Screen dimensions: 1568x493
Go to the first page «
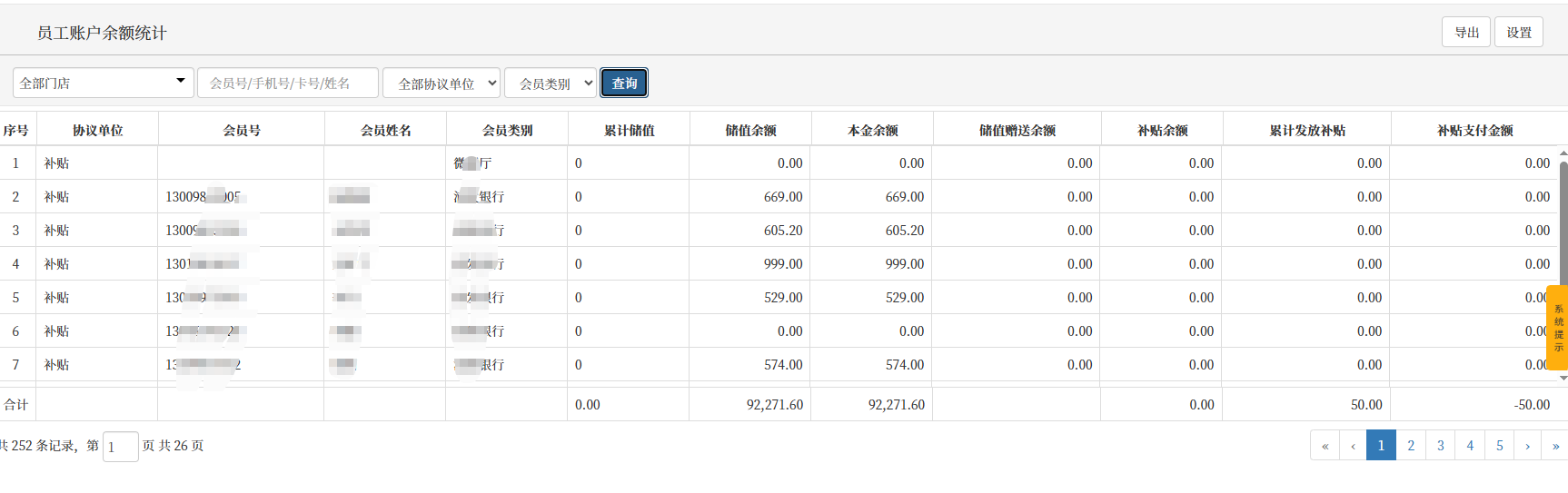[x=1325, y=446]
